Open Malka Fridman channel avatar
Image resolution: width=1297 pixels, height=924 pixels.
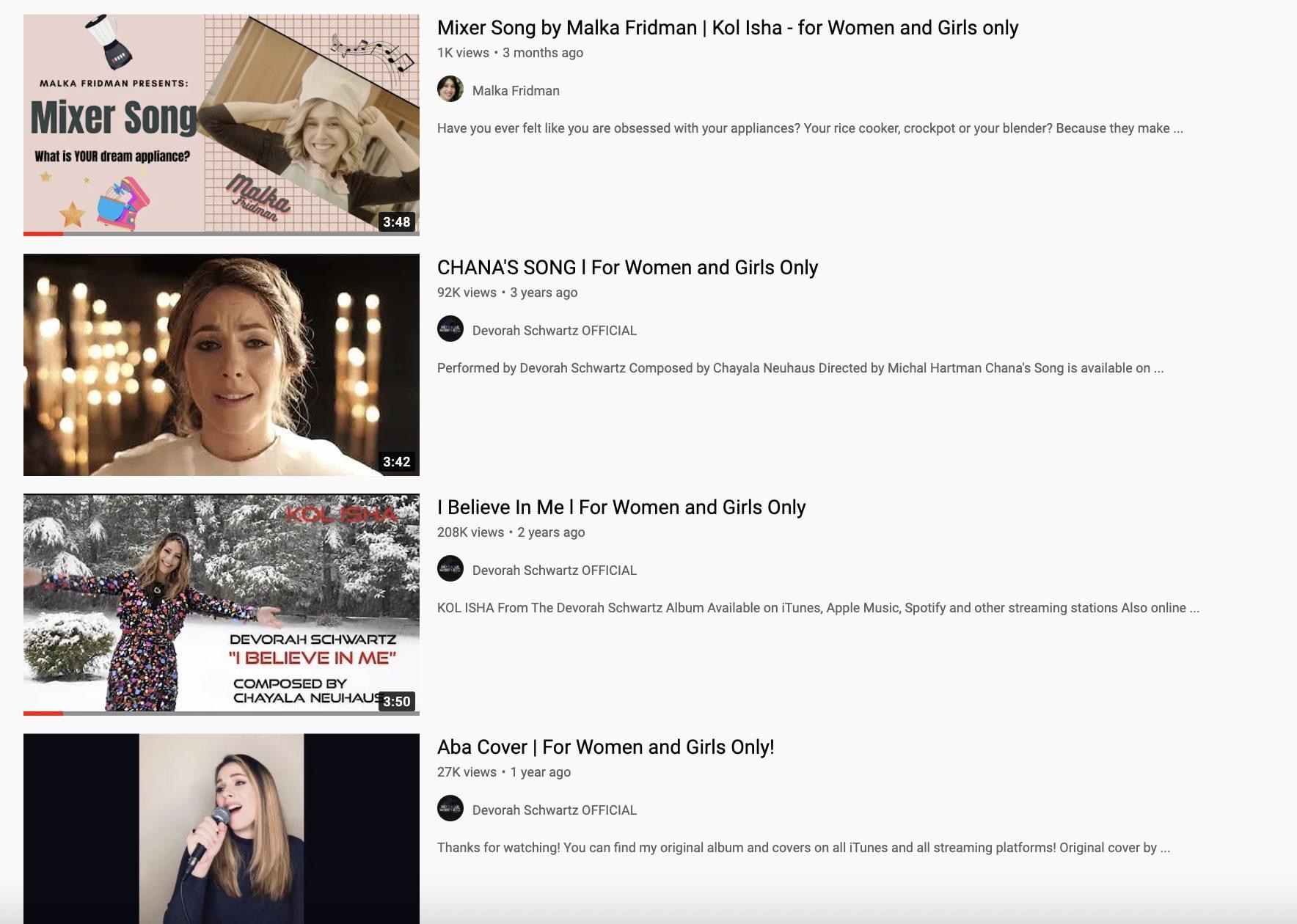tap(450, 89)
